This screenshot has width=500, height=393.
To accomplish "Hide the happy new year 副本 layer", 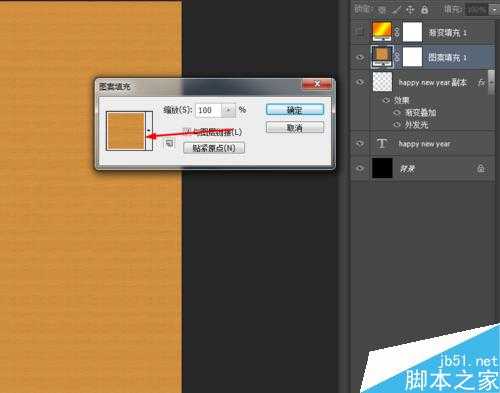I will point(360,82).
